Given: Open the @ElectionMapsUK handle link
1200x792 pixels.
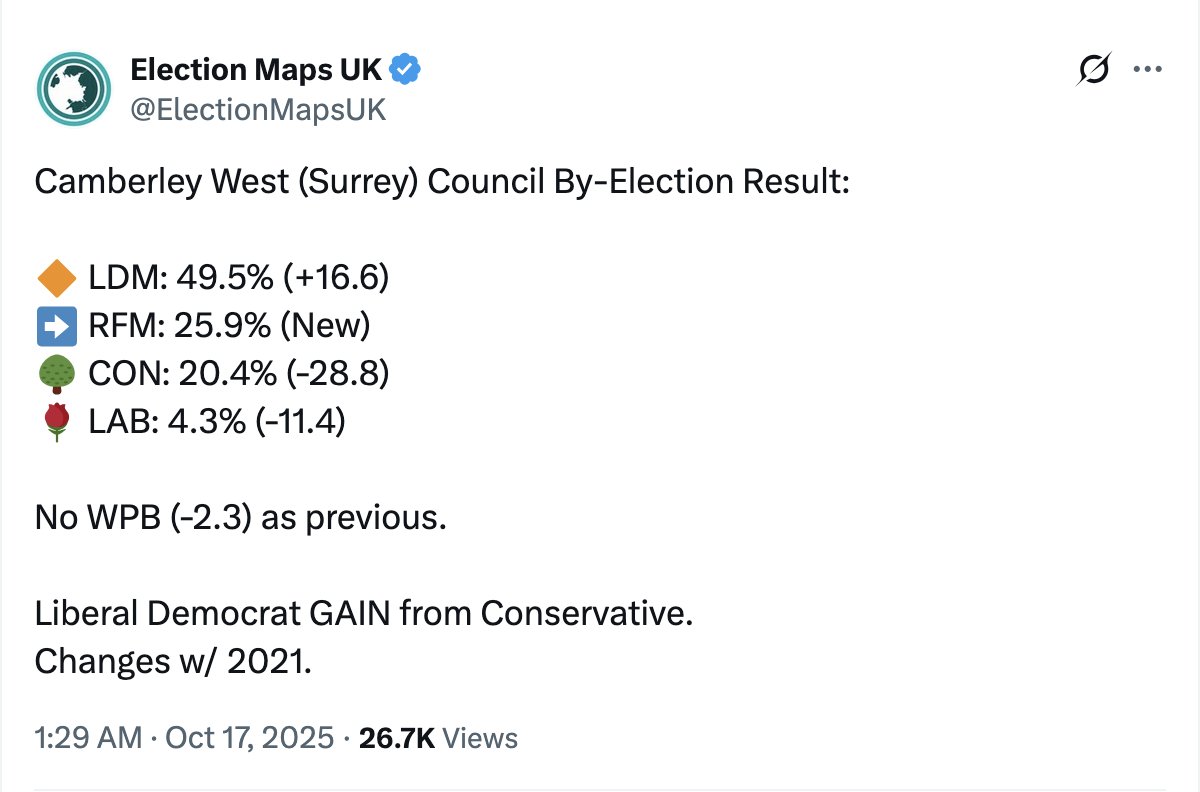Looking at the screenshot, I should coord(258,109).
